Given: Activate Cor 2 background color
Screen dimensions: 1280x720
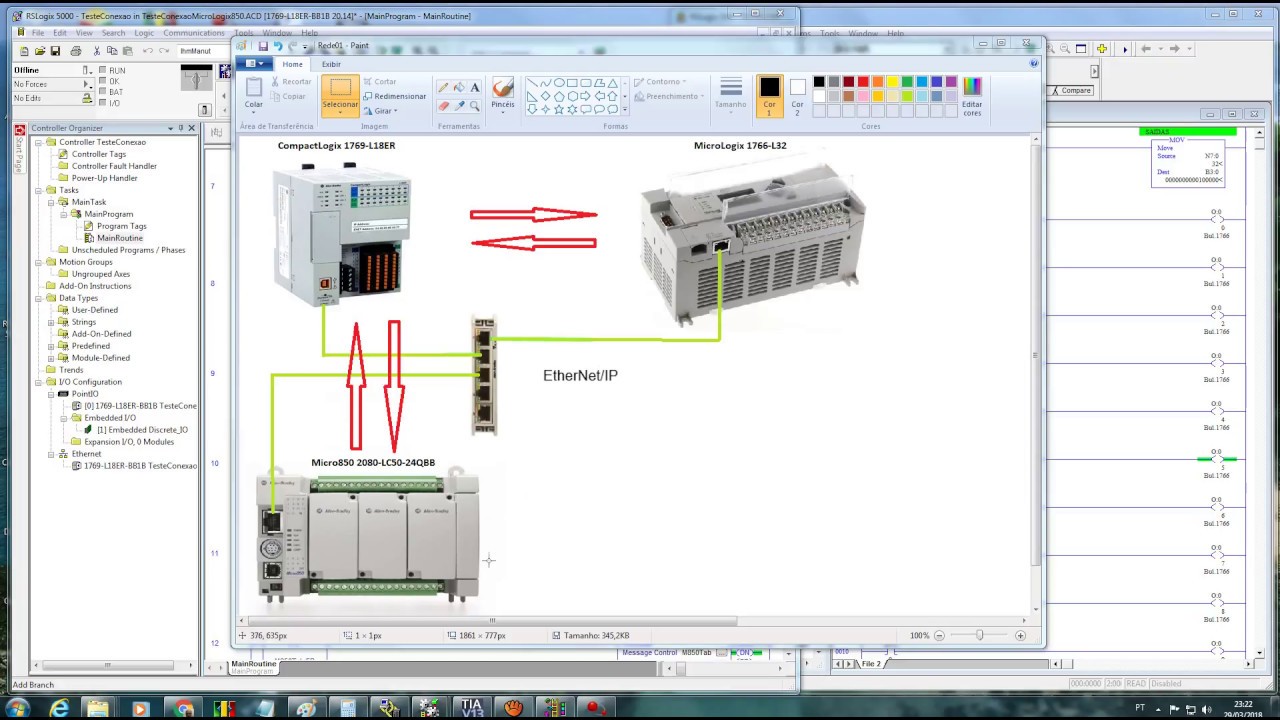Looking at the screenshot, I should 797,96.
